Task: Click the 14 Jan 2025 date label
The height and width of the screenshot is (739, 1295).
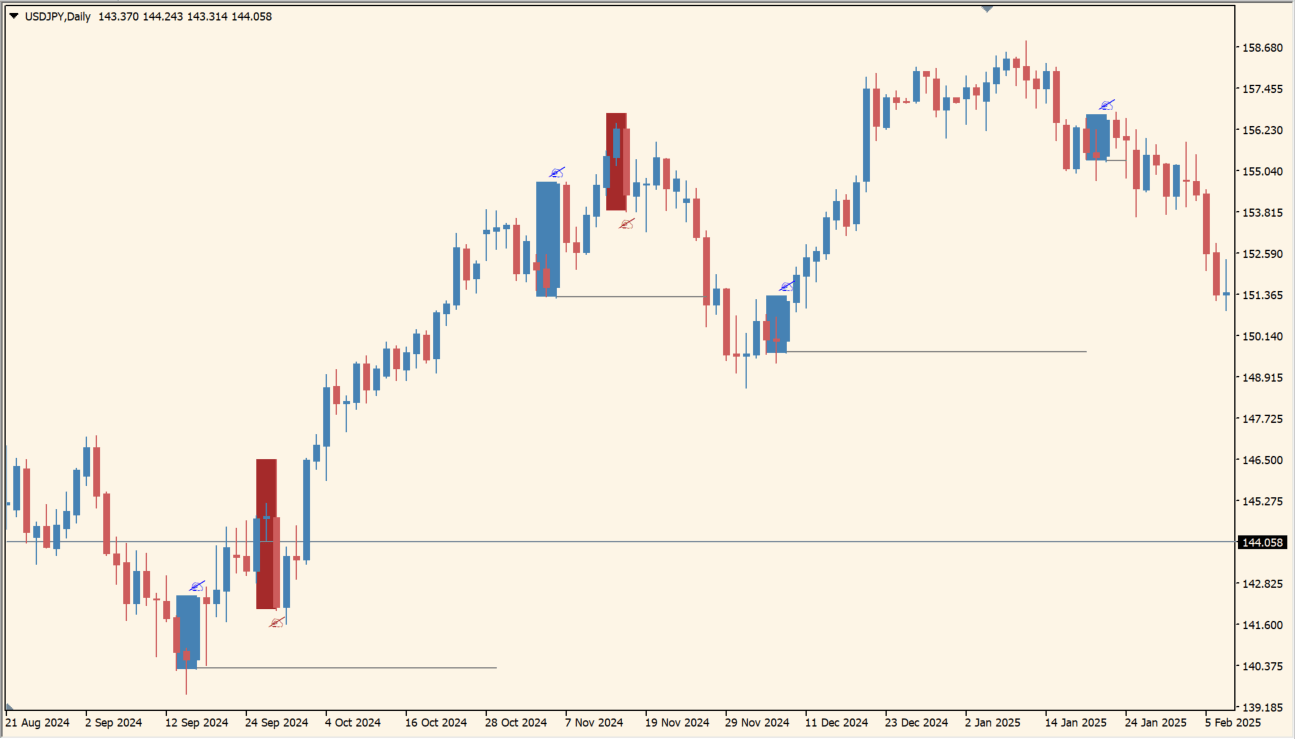Action: click(x=1076, y=722)
